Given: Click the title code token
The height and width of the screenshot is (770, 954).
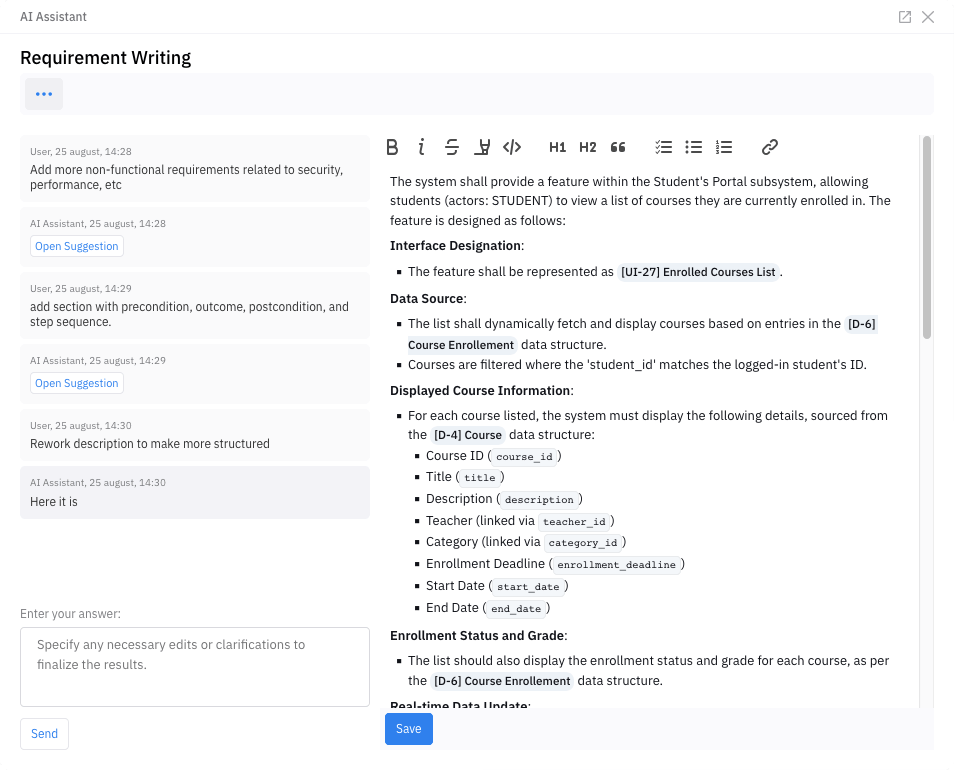Looking at the screenshot, I should pos(480,478).
